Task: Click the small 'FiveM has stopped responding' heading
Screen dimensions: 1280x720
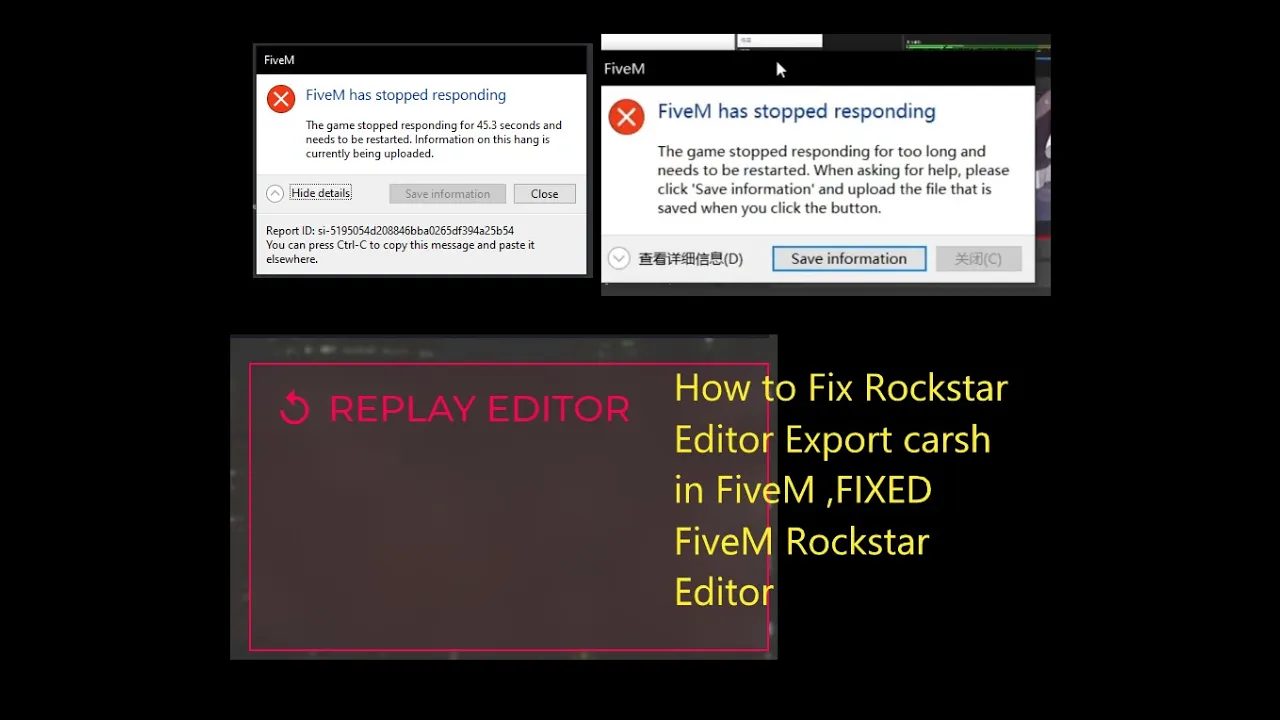Action: (406, 95)
